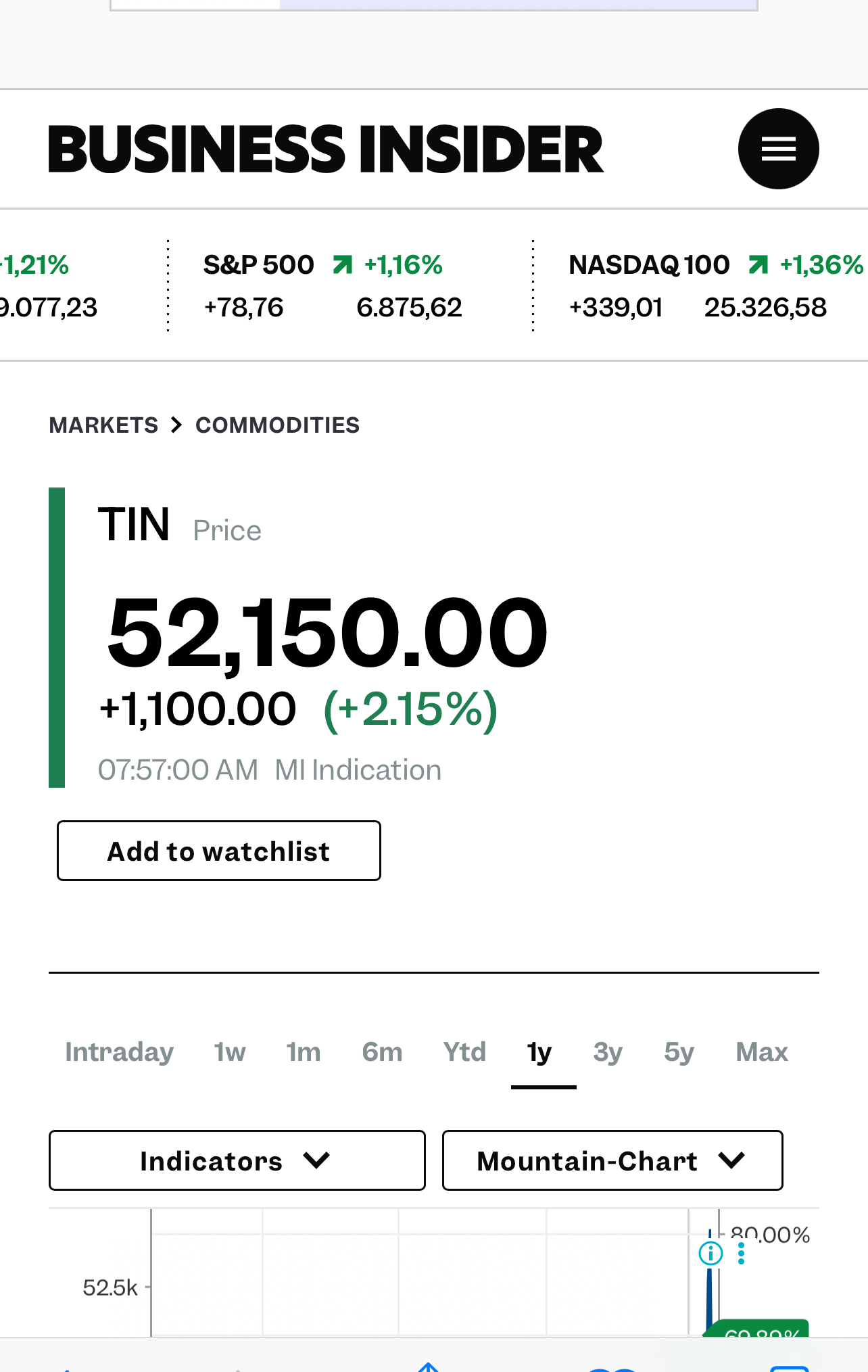868x1372 pixels.
Task: Click the S&P 500 green up-arrow
Action: pyautogui.click(x=343, y=265)
